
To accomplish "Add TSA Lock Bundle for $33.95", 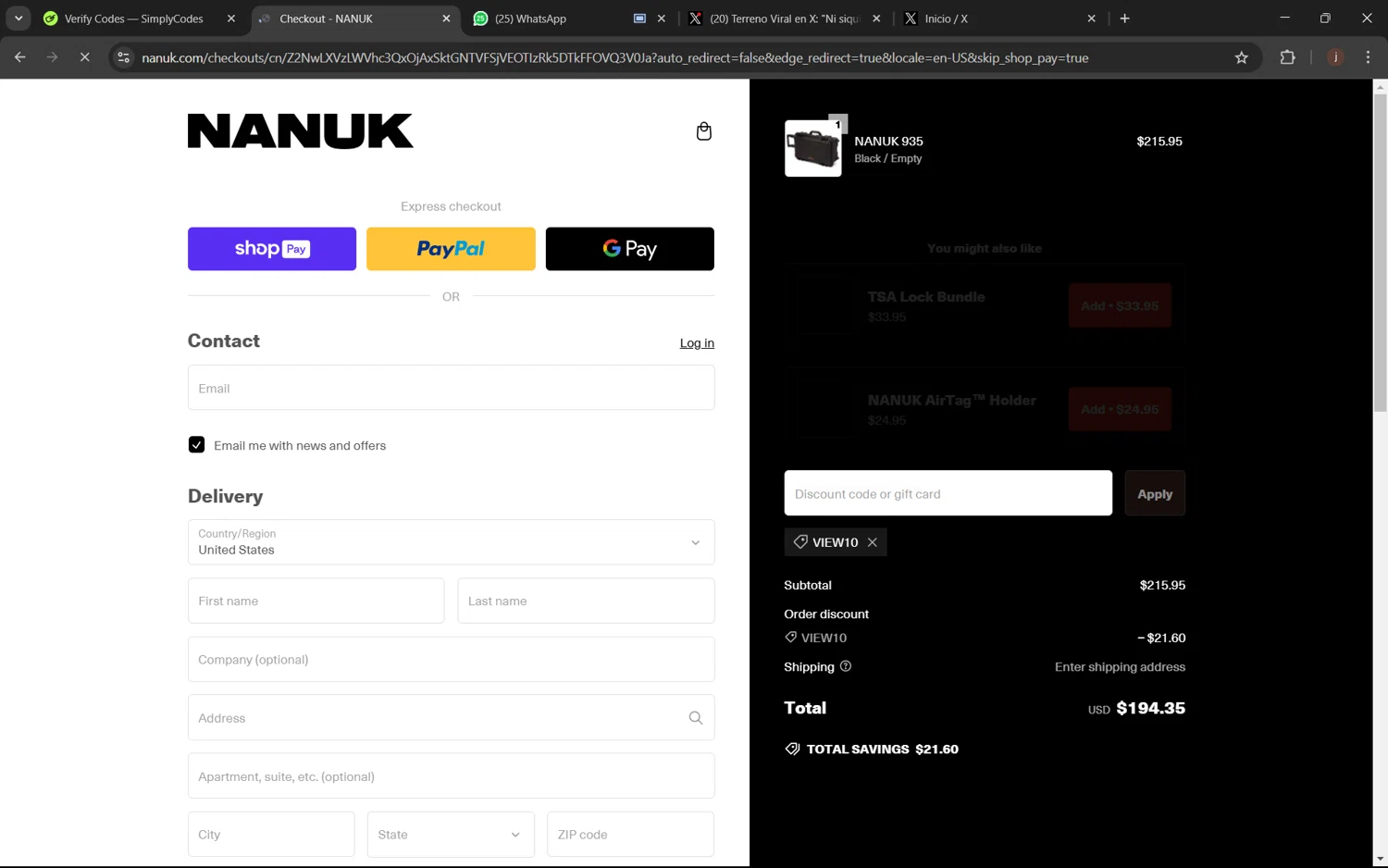I will tap(1120, 305).
